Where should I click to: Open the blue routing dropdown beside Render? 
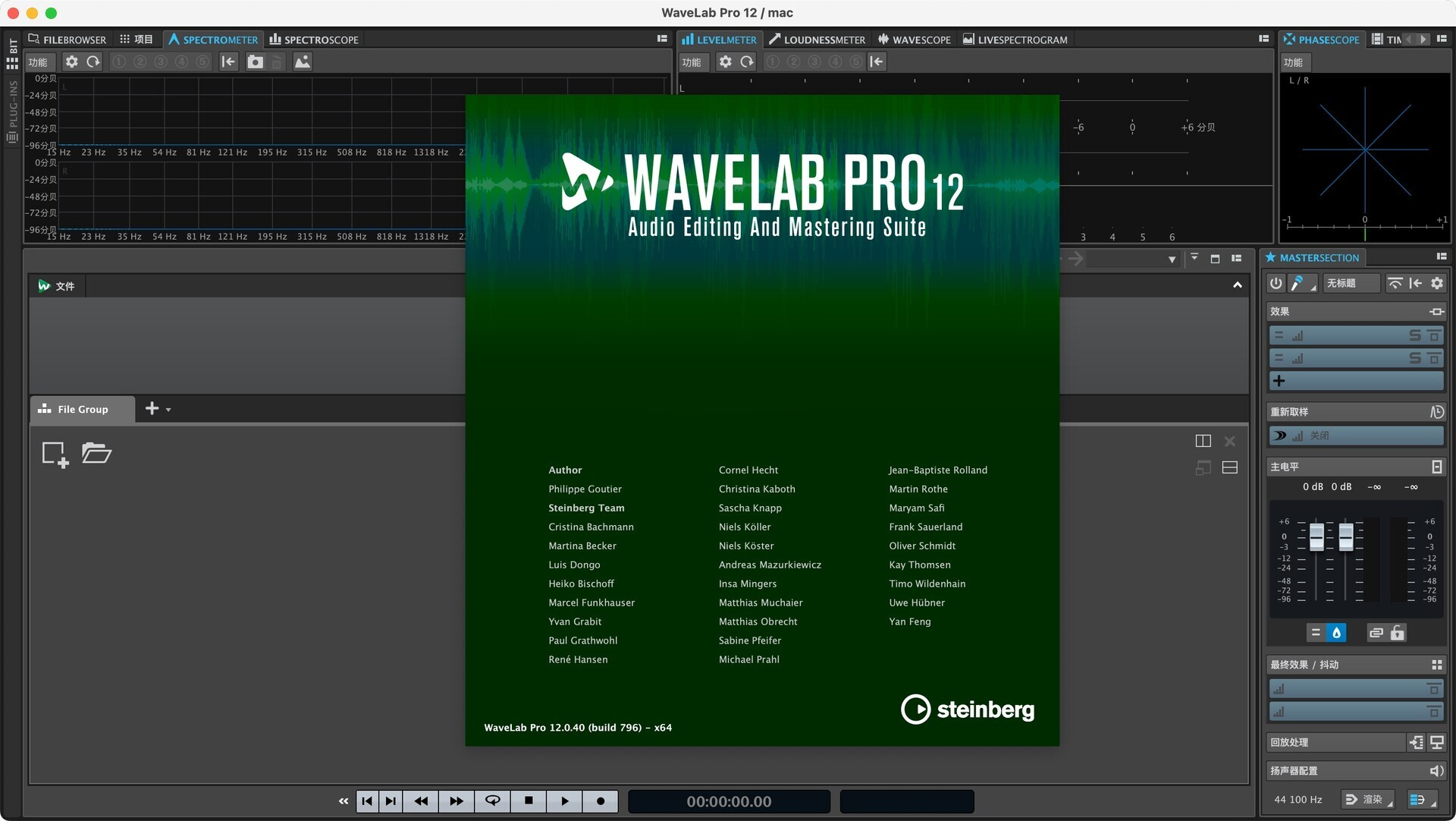(1423, 800)
